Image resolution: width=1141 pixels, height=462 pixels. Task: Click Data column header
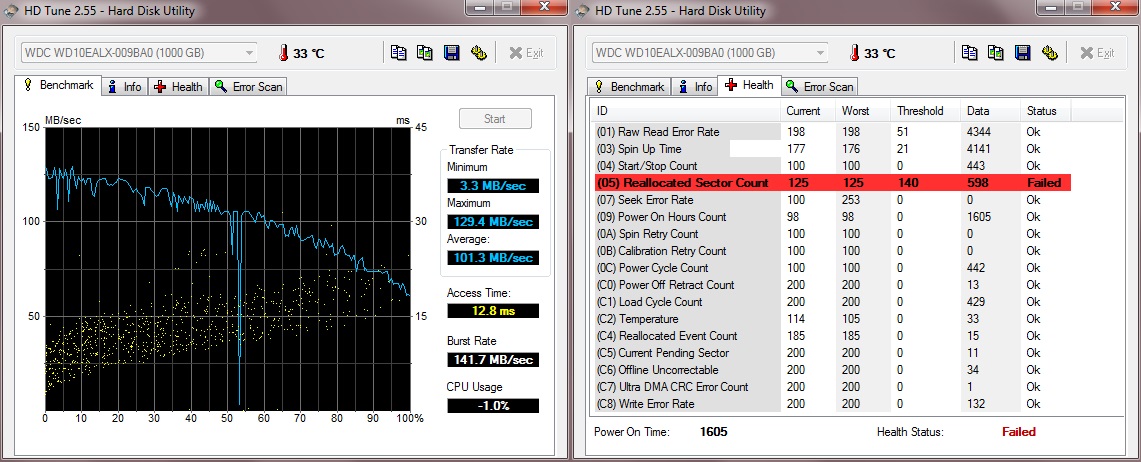[991, 111]
